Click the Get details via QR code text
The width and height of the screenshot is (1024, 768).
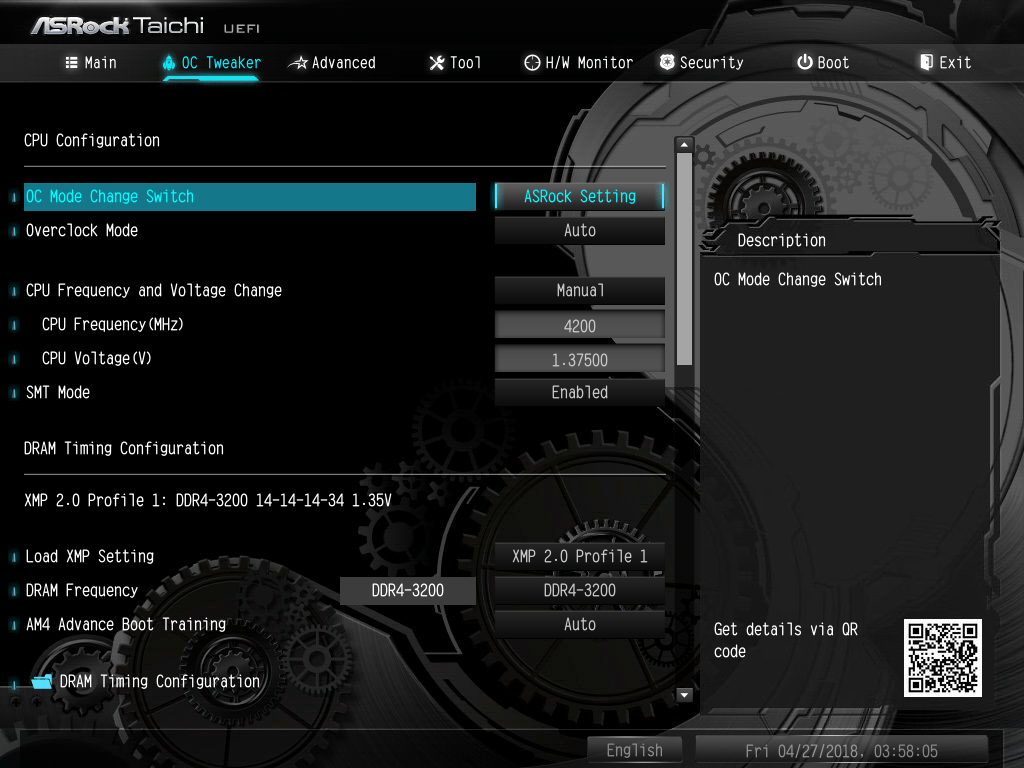(x=786, y=640)
